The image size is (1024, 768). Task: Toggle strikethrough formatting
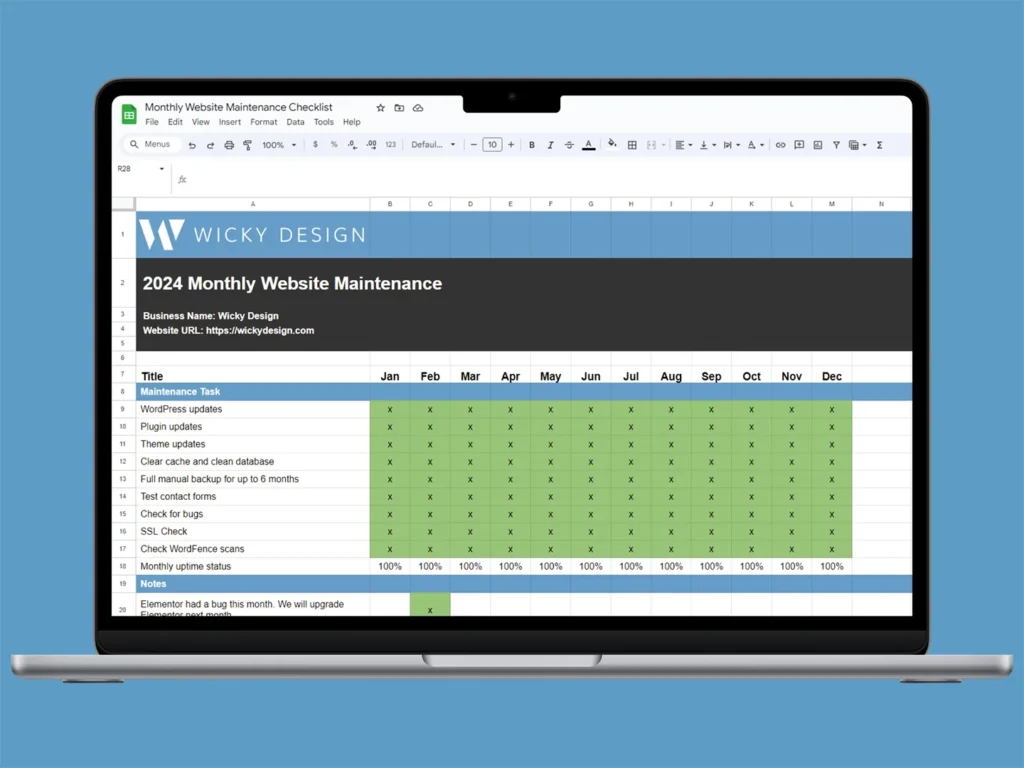(x=568, y=144)
